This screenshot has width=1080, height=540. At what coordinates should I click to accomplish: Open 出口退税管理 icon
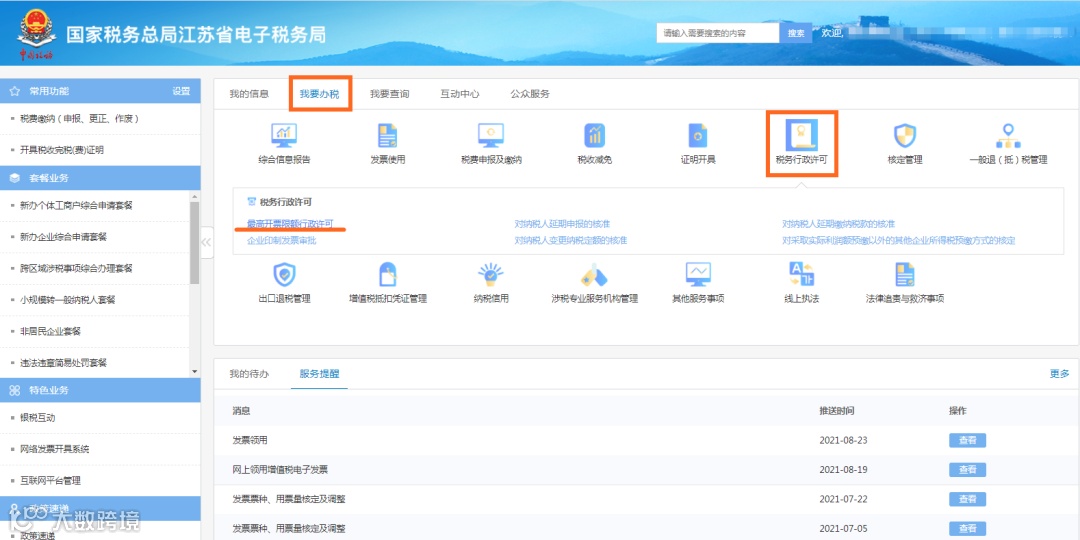pos(284,274)
